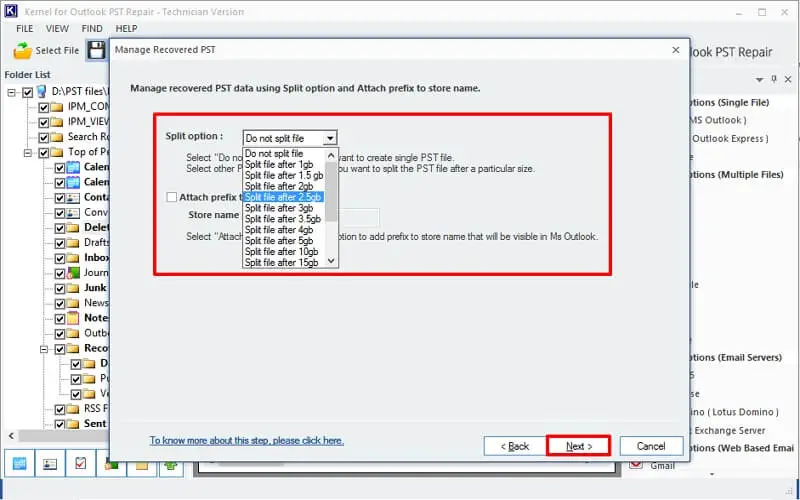The width and height of the screenshot is (800, 500).
Task: Open the contacts card icon in bottom bar
Action: [50, 464]
